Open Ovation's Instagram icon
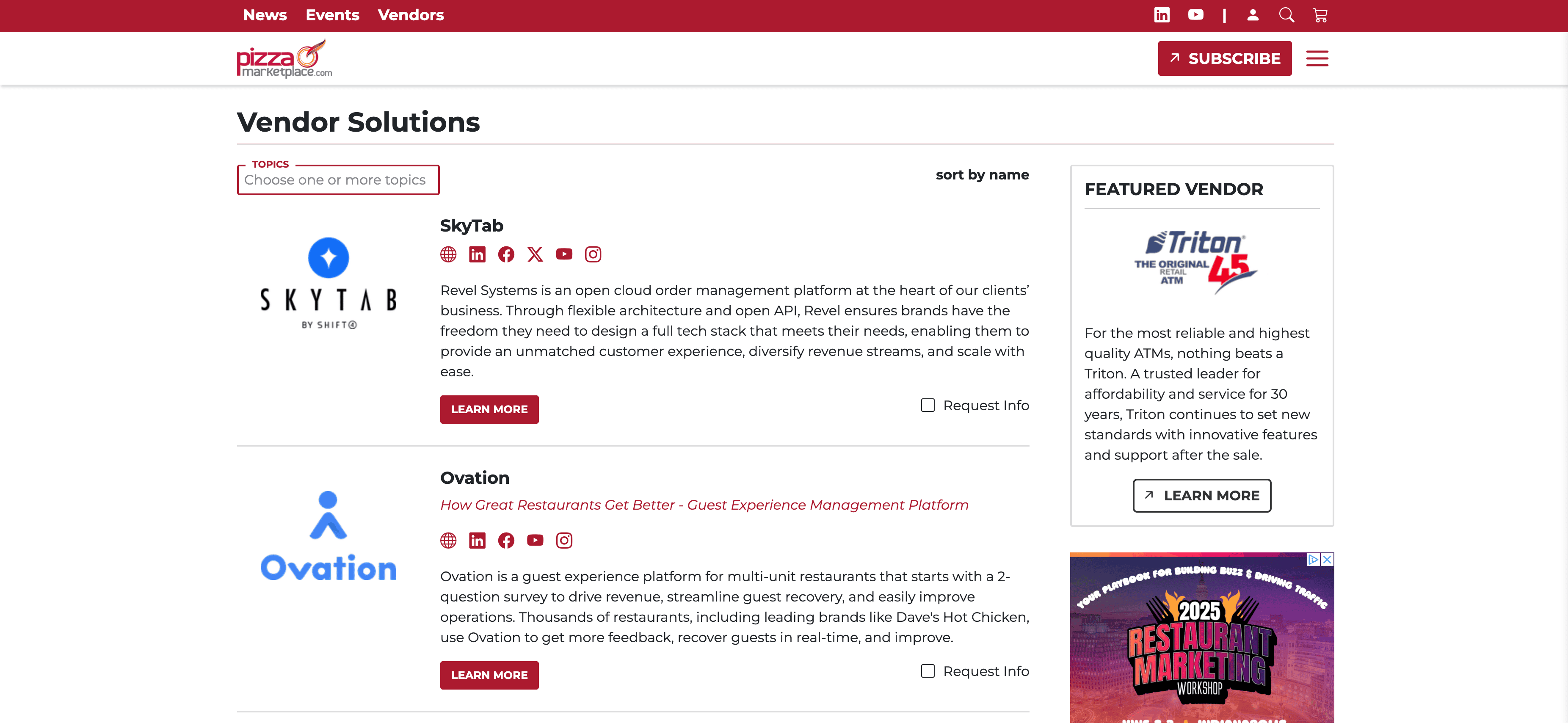 pos(564,541)
